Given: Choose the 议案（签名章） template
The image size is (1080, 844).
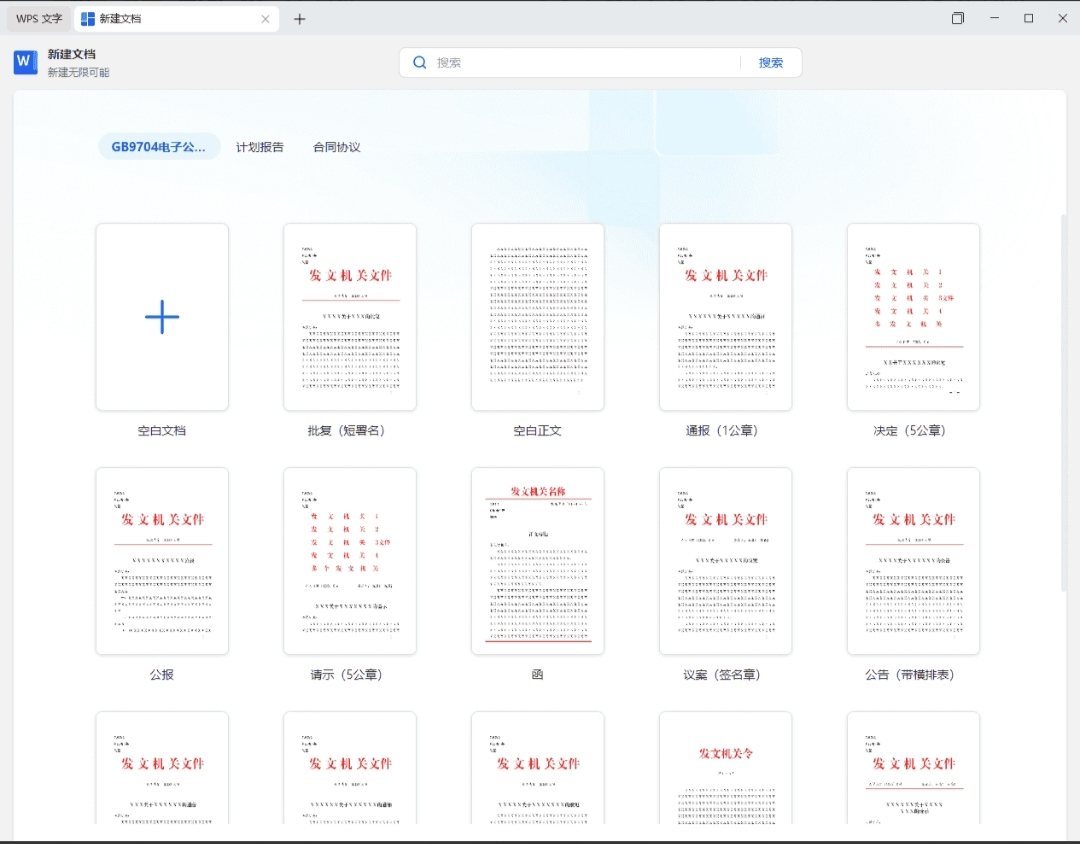Looking at the screenshot, I should pyautogui.click(x=726, y=561).
